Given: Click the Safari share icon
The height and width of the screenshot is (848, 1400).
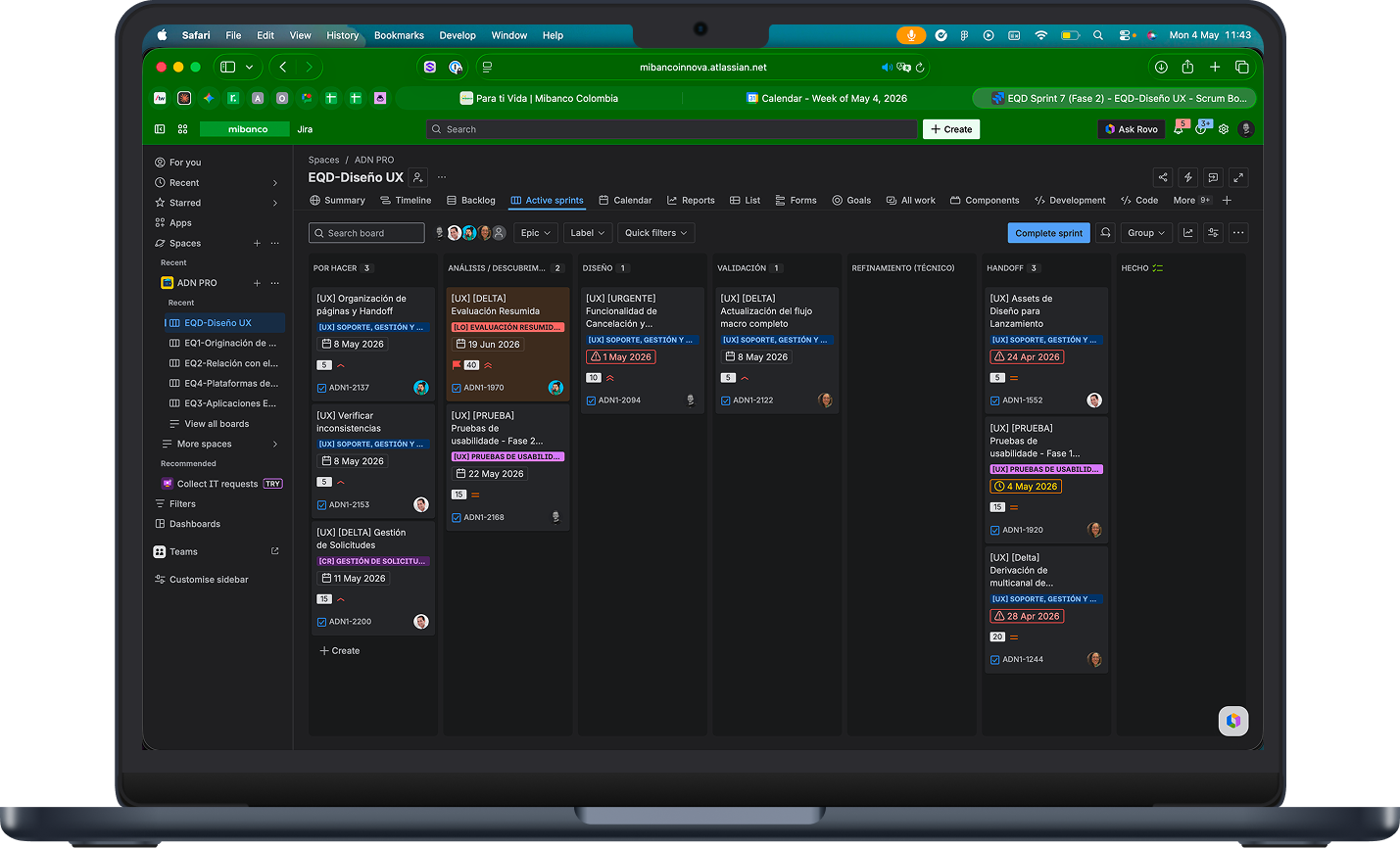Looking at the screenshot, I should point(1187,67).
